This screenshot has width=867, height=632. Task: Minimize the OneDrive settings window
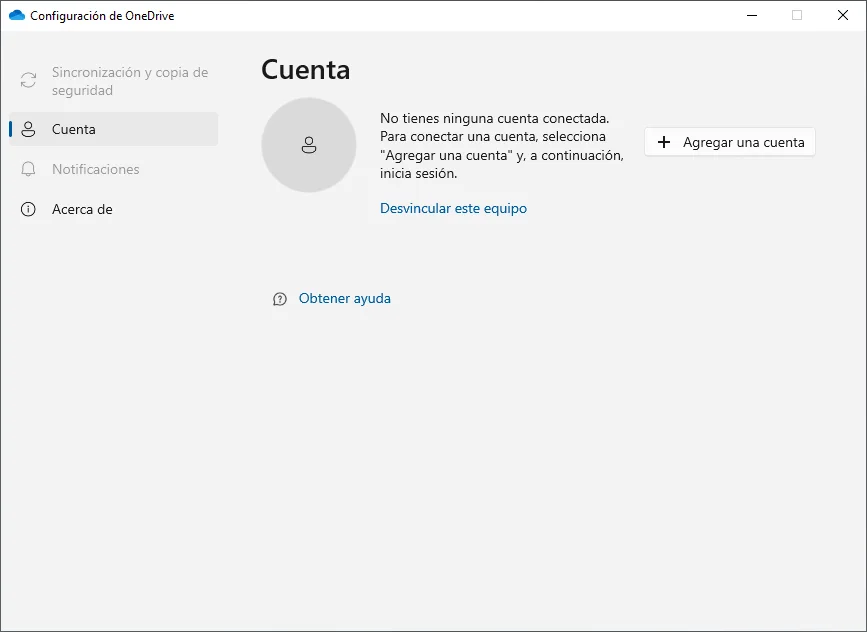(x=751, y=15)
